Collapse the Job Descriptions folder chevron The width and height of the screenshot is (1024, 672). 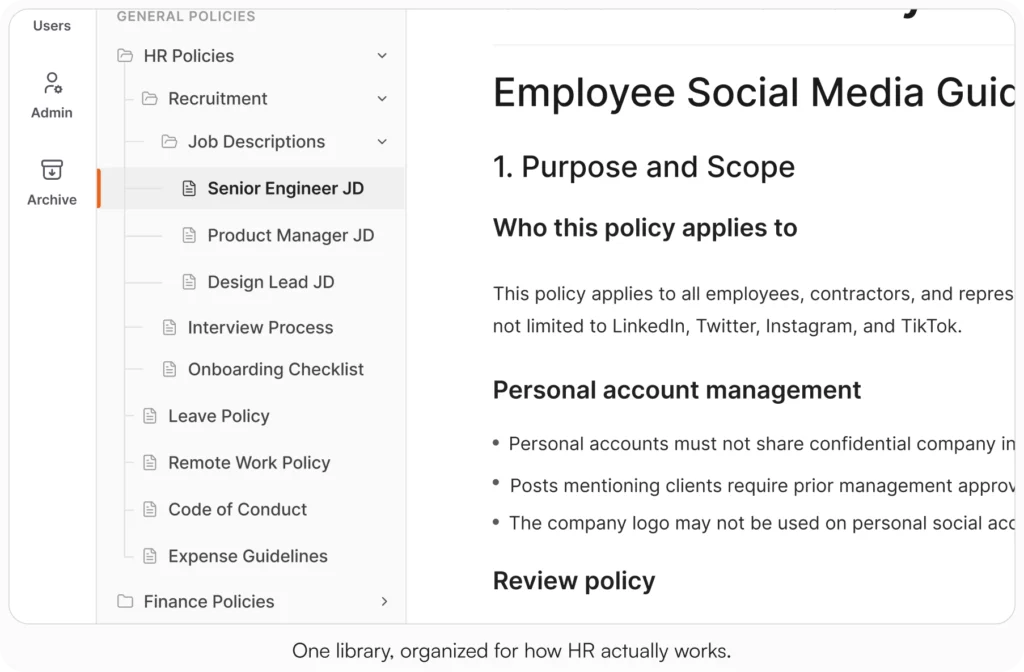pos(382,142)
